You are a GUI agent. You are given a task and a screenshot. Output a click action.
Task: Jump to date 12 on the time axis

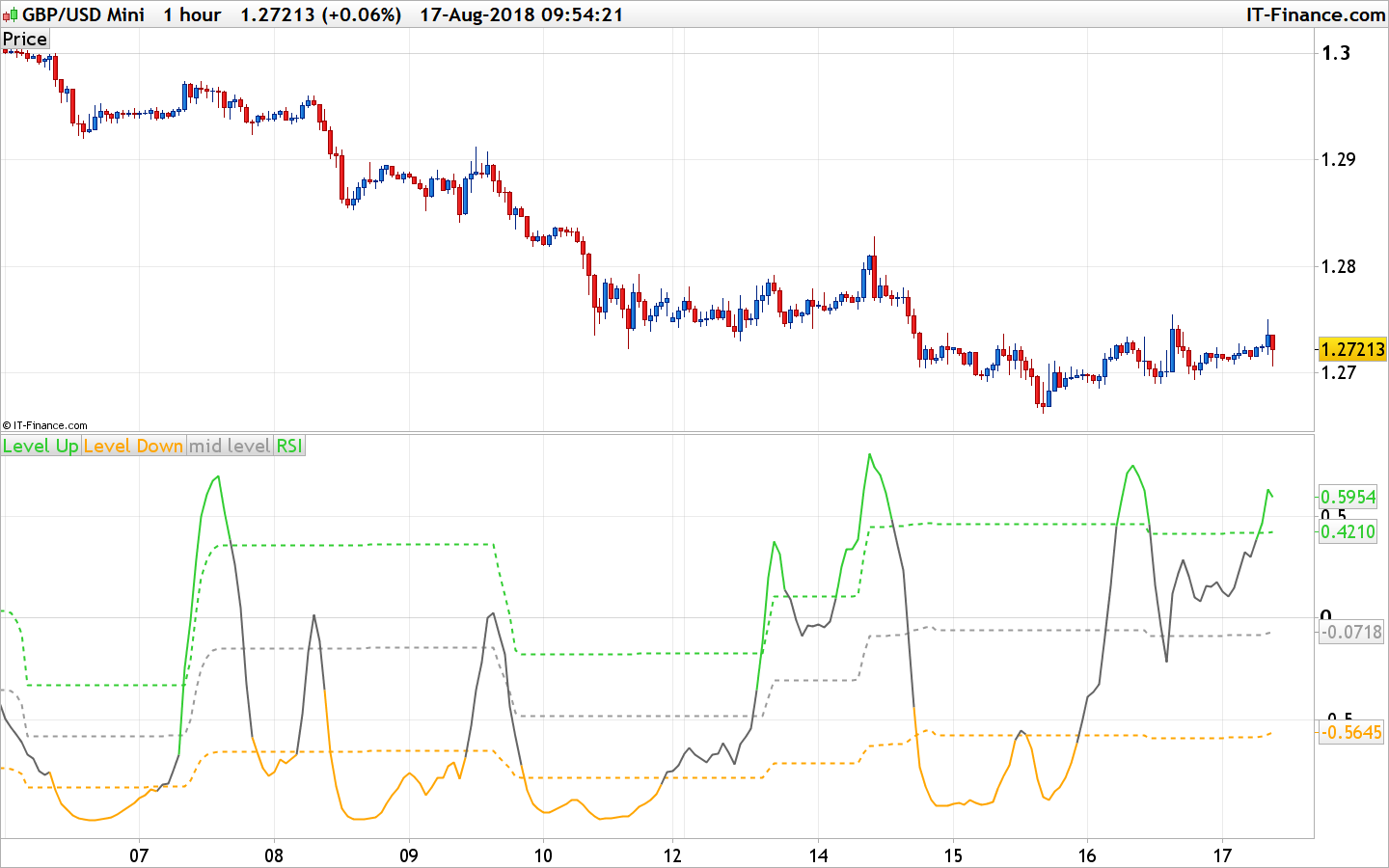point(672,855)
